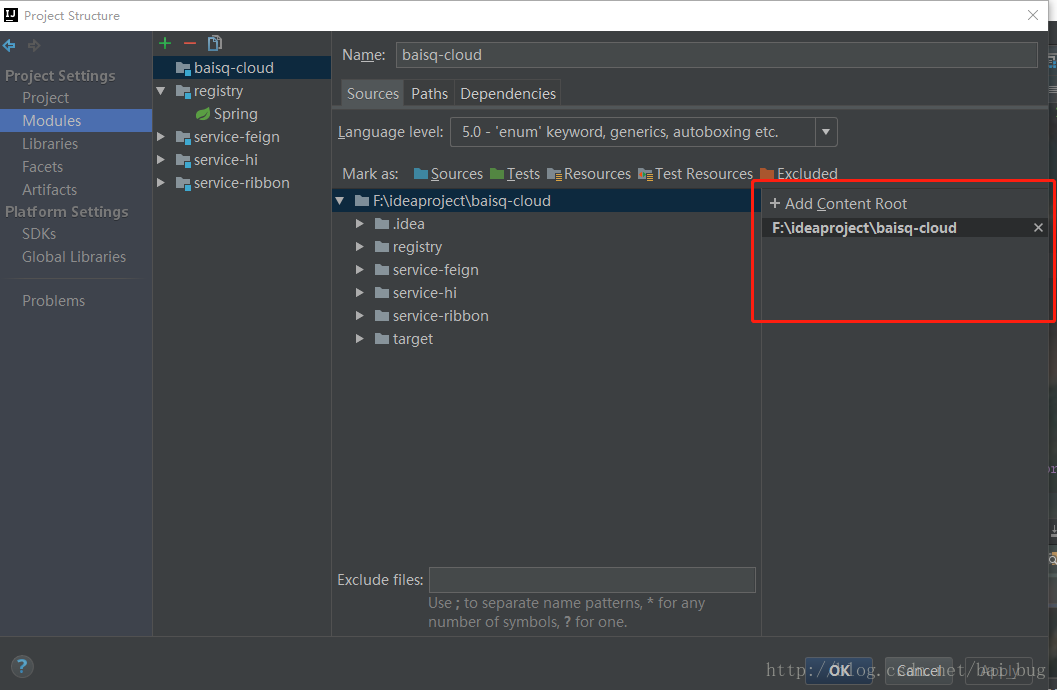Select Global Libraries in Platform Settings
Image resolution: width=1057 pixels, height=690 pixels.
(x=74, y=257)
